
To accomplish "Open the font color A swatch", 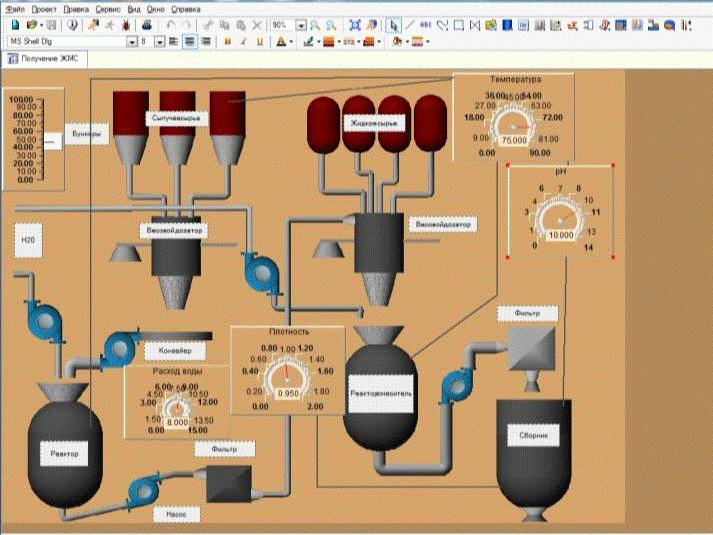I will (x=283, y=42).
